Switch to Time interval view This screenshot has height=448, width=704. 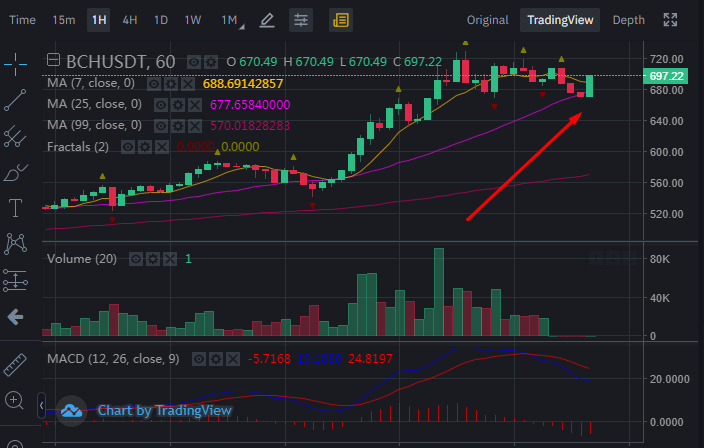[22, 20]
